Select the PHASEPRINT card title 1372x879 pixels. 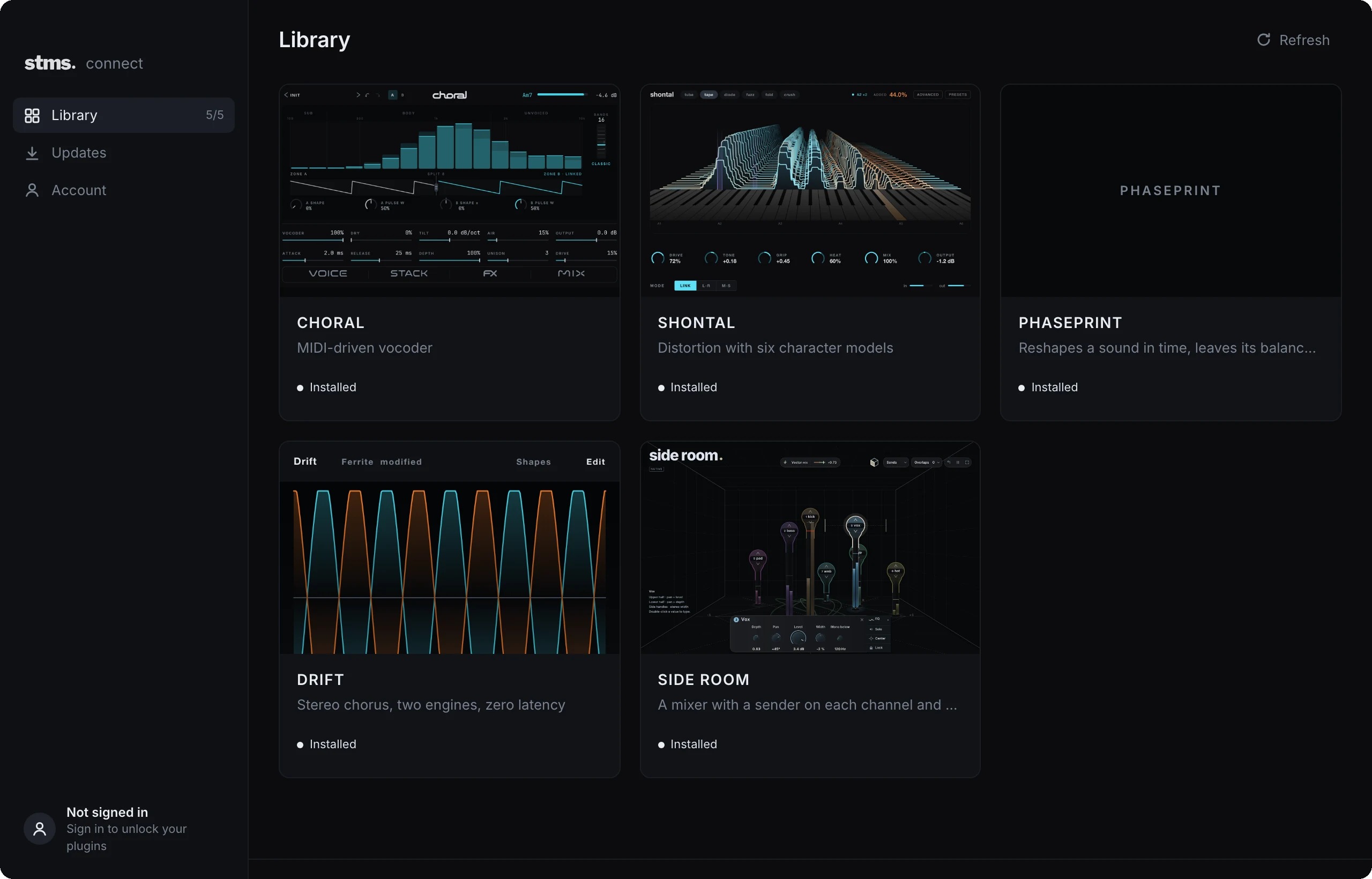1070,323
